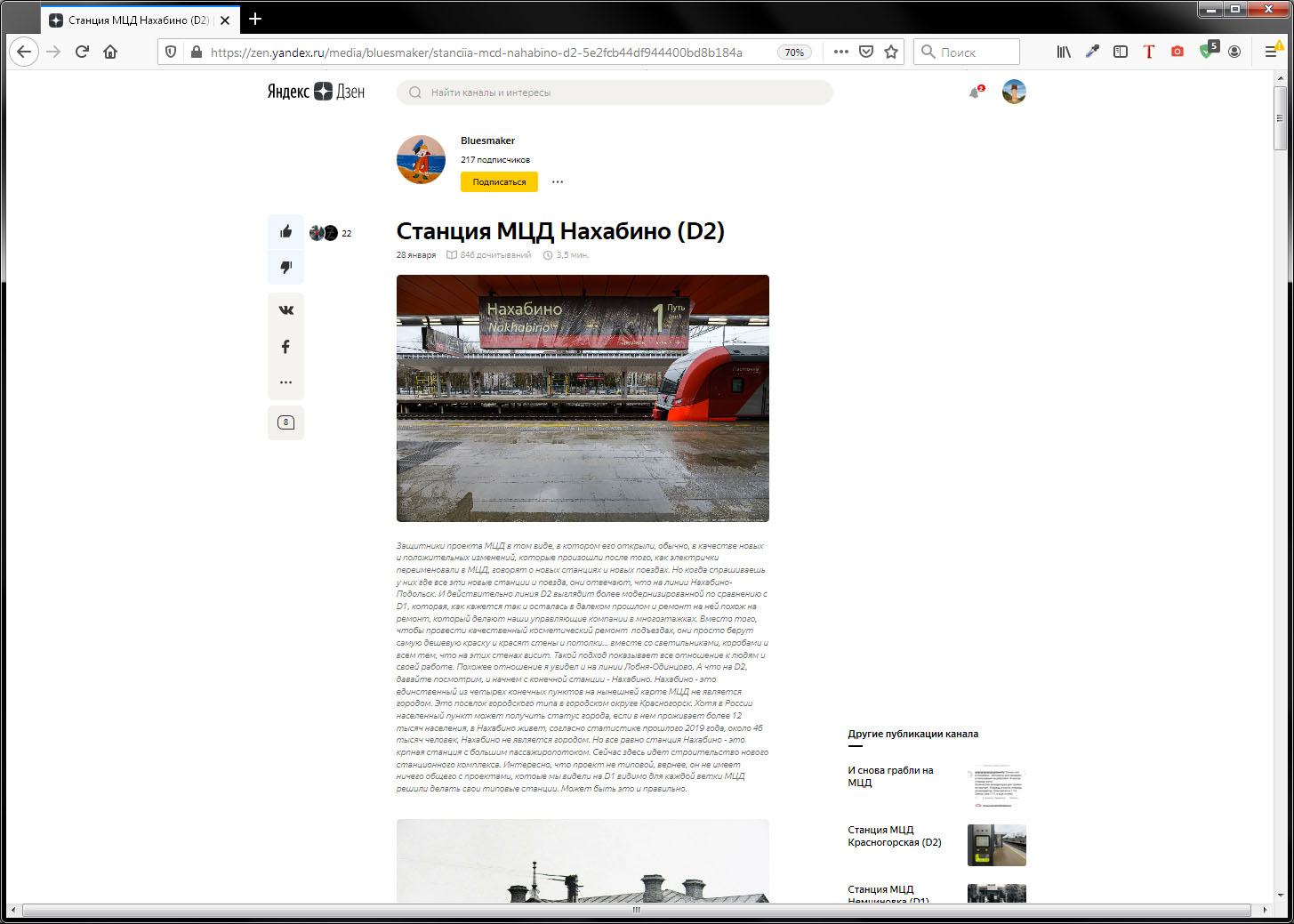The height and width of the screenshot is (924, 1294).
Task: Open the article 'Станция МЦД Красногорская (D2)'
Action: (895, 836)
